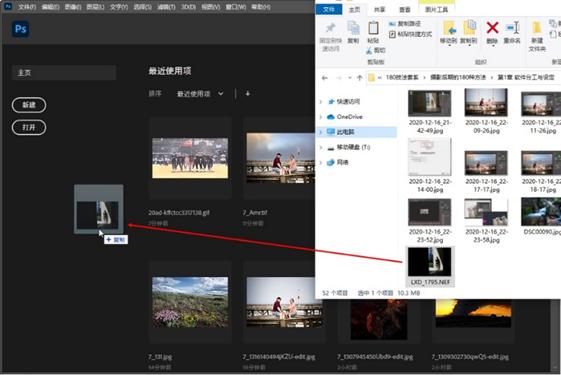
Task: Open Photoshop 帮助(H) menu
Action: coord(261,7)
